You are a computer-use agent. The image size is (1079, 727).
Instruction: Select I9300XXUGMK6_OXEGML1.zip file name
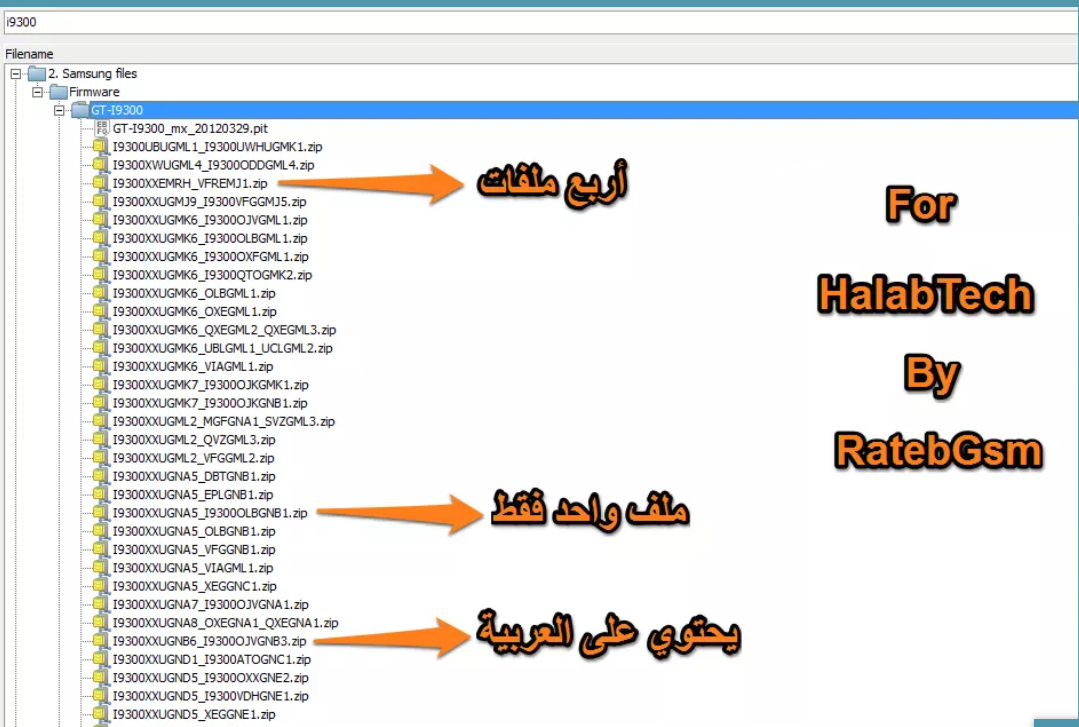(x=195, y=311)
